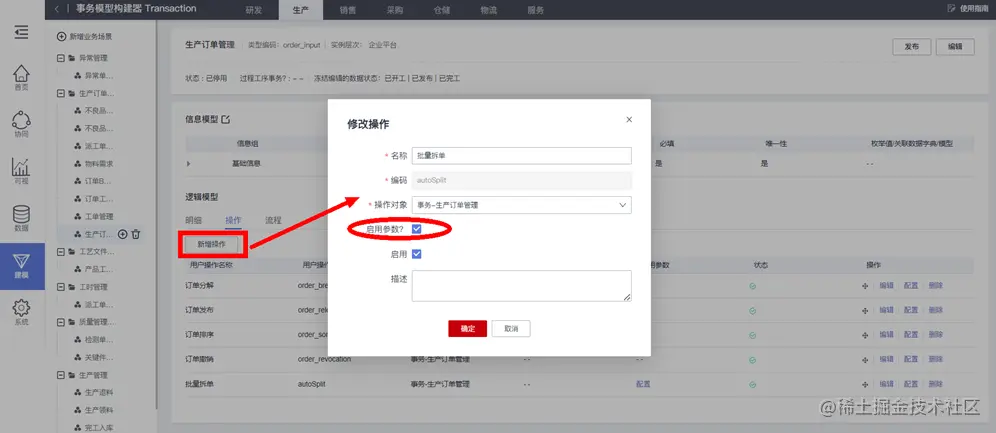Click 配置 link in 批量拆单 启用参数 column
The width and height of the screenshot is (996, 433).
tap(643, 384)
